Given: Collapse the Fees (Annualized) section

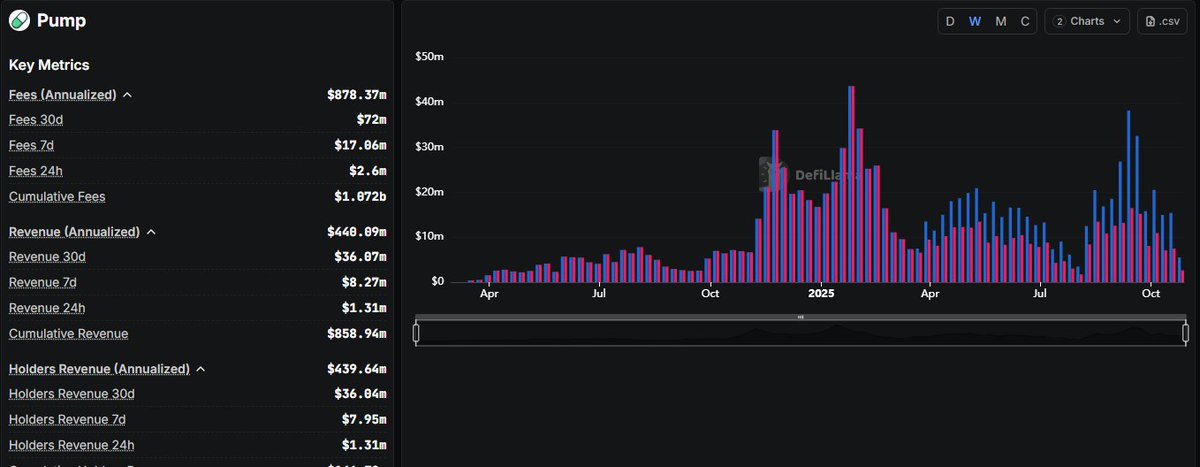Looking at the screenshot, I should tap(128, 95).
